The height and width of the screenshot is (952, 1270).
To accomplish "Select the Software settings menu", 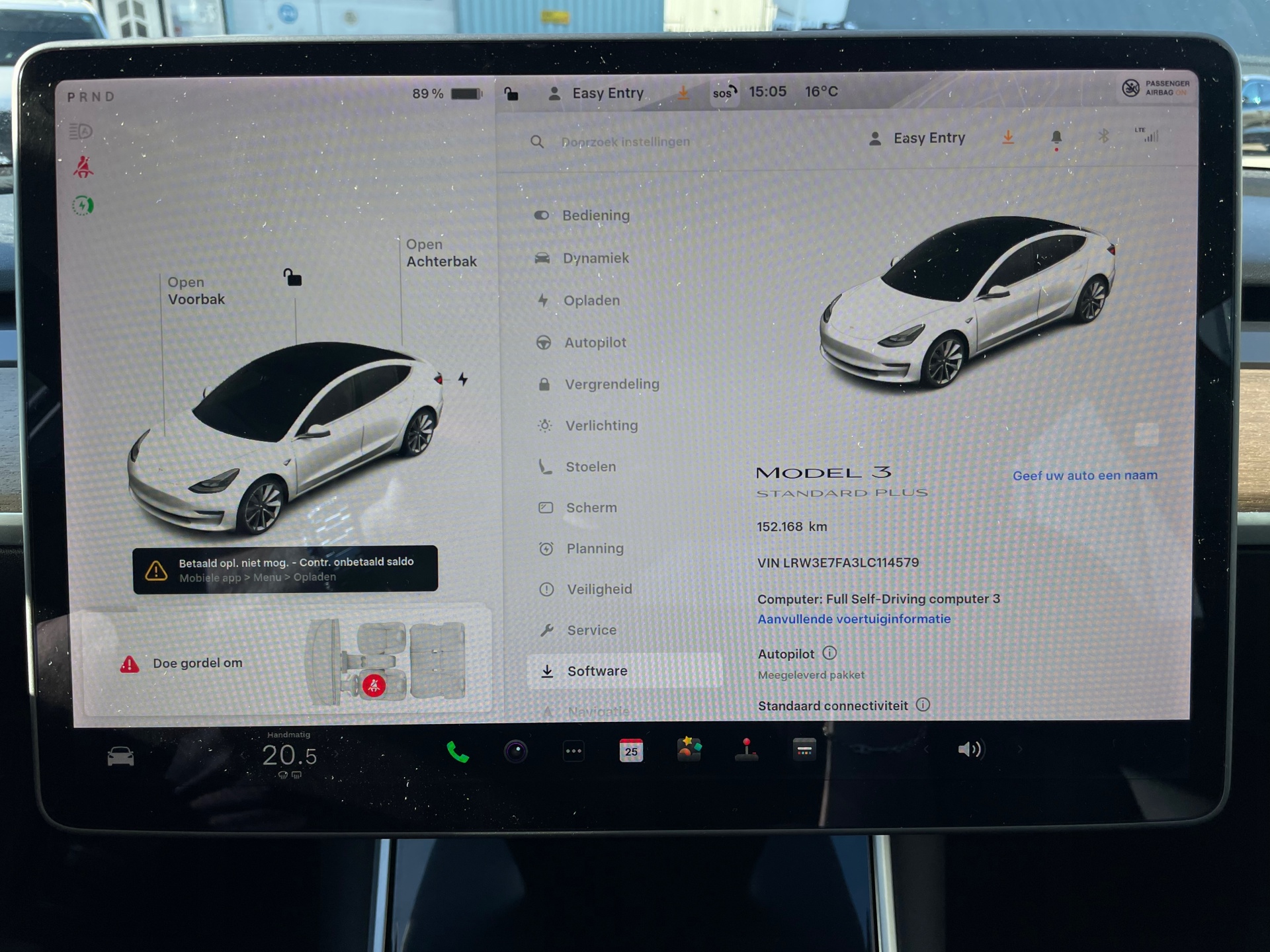I will click(624, 671).
